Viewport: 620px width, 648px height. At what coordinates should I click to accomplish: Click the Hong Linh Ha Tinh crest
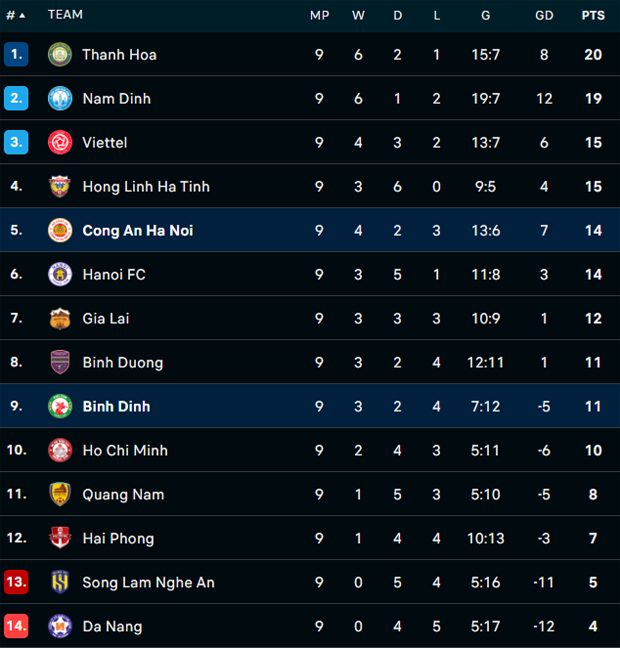(60, 187)
